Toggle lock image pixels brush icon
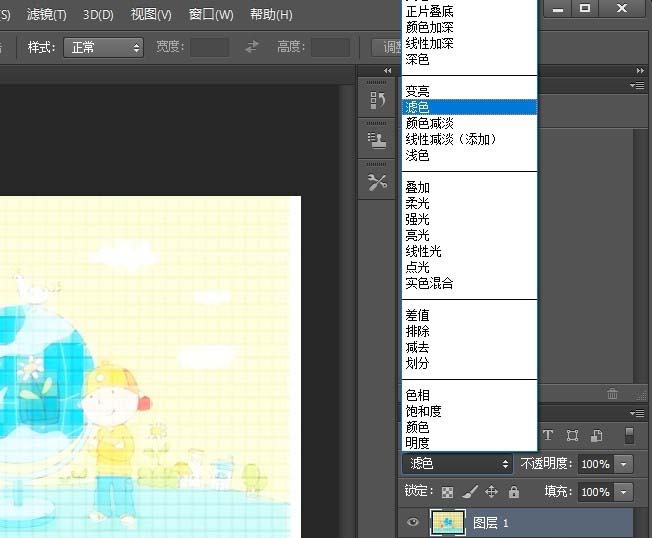The width and height of the screenshot is (652, 538). coord(469,492)
